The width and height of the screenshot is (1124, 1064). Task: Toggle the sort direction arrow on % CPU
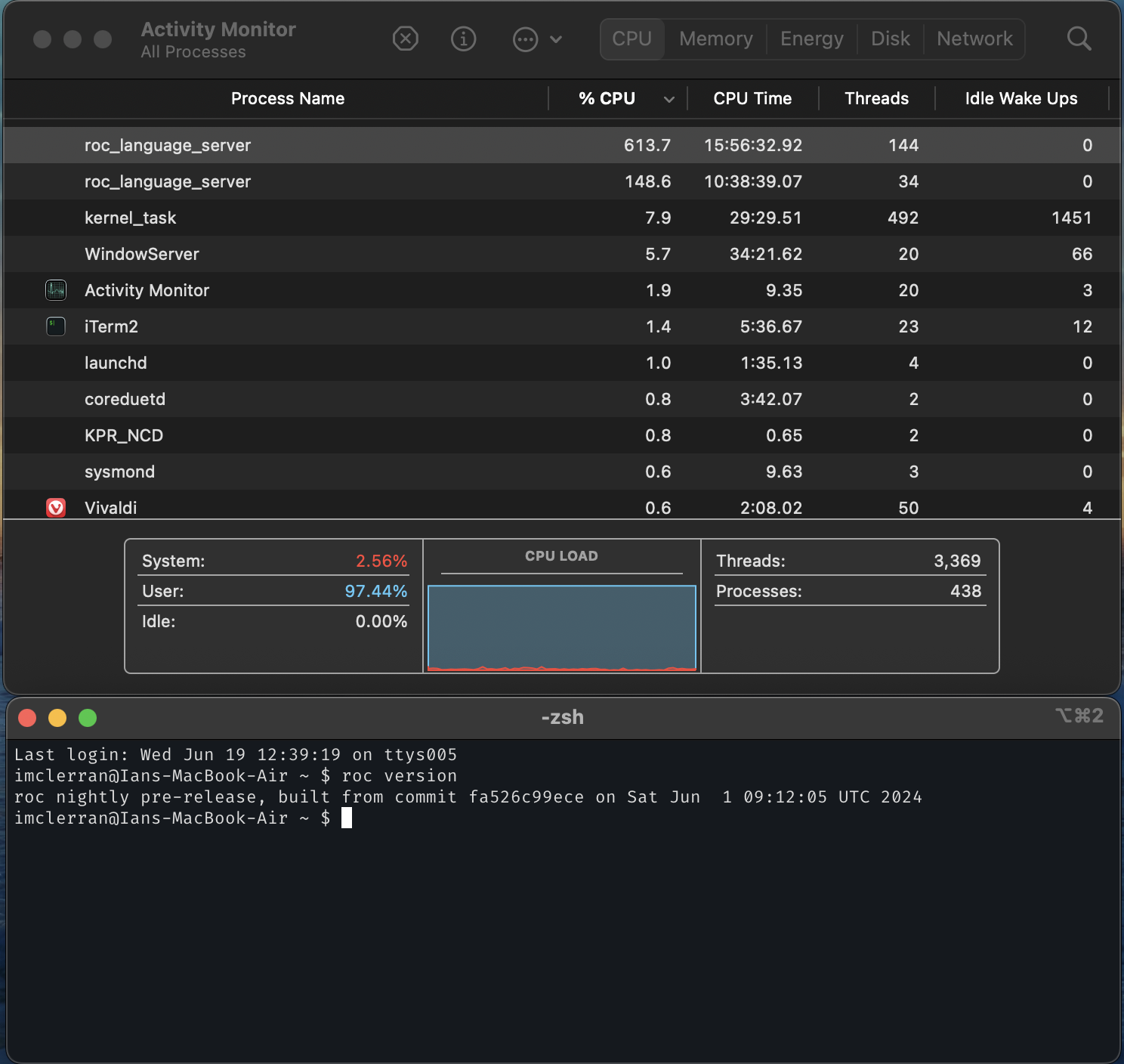coord(669,99)
